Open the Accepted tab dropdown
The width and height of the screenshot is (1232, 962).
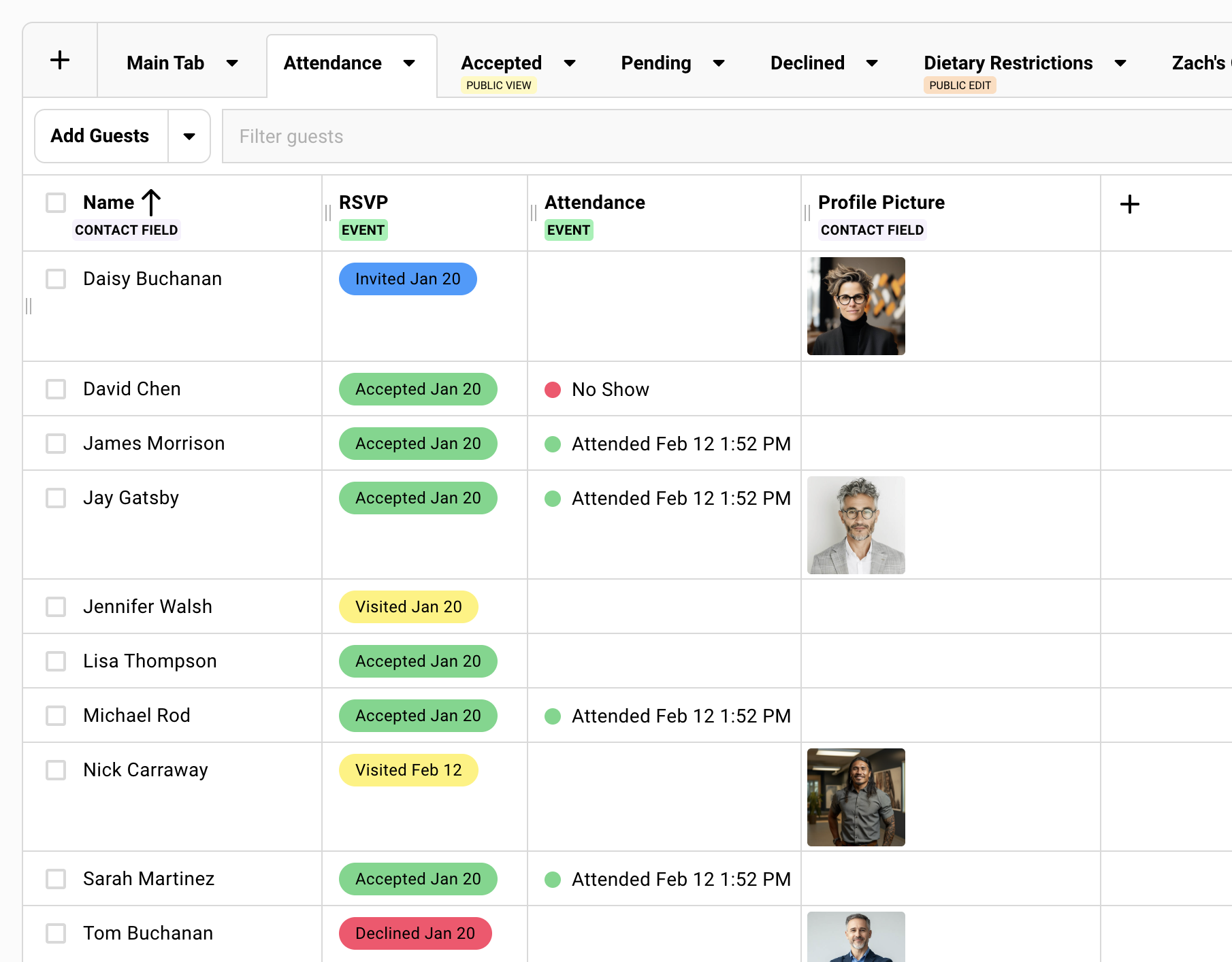point(570,63)
